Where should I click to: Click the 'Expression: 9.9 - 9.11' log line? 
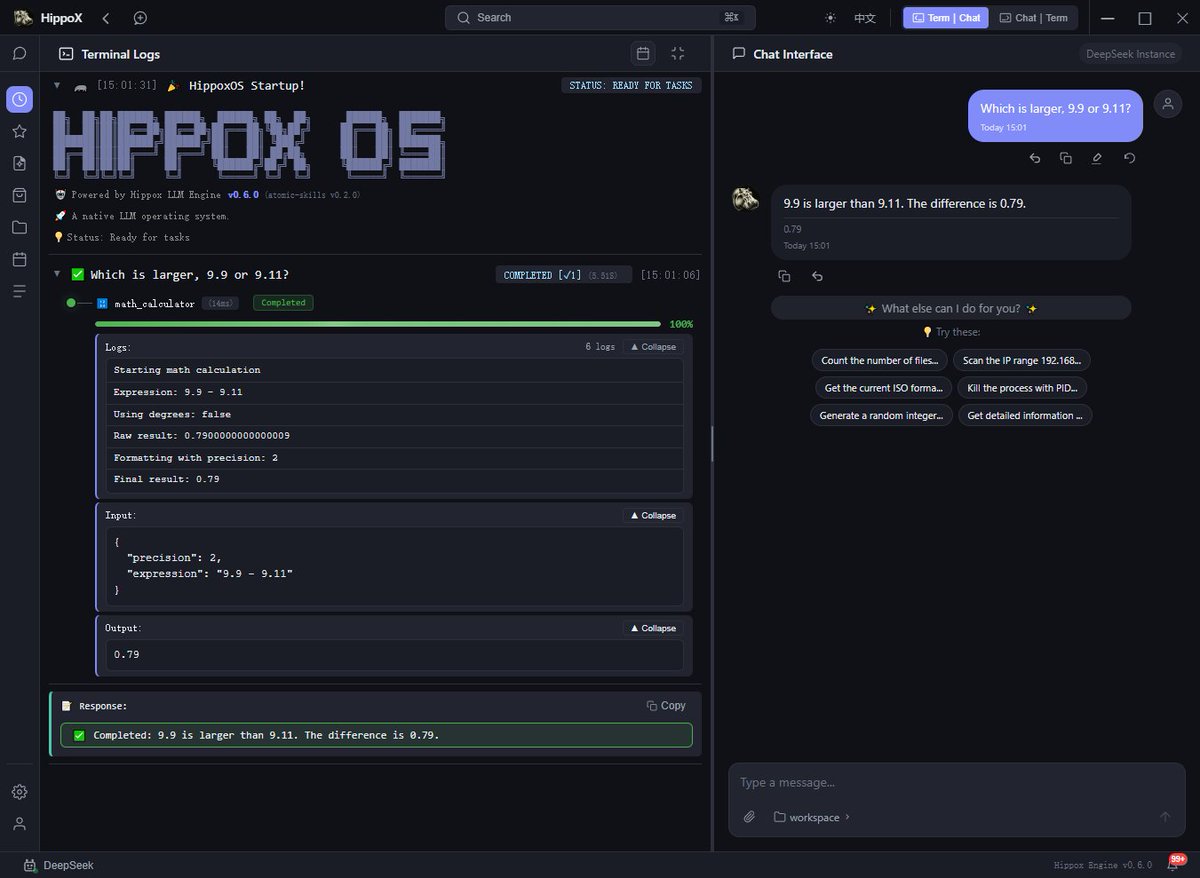395,392
